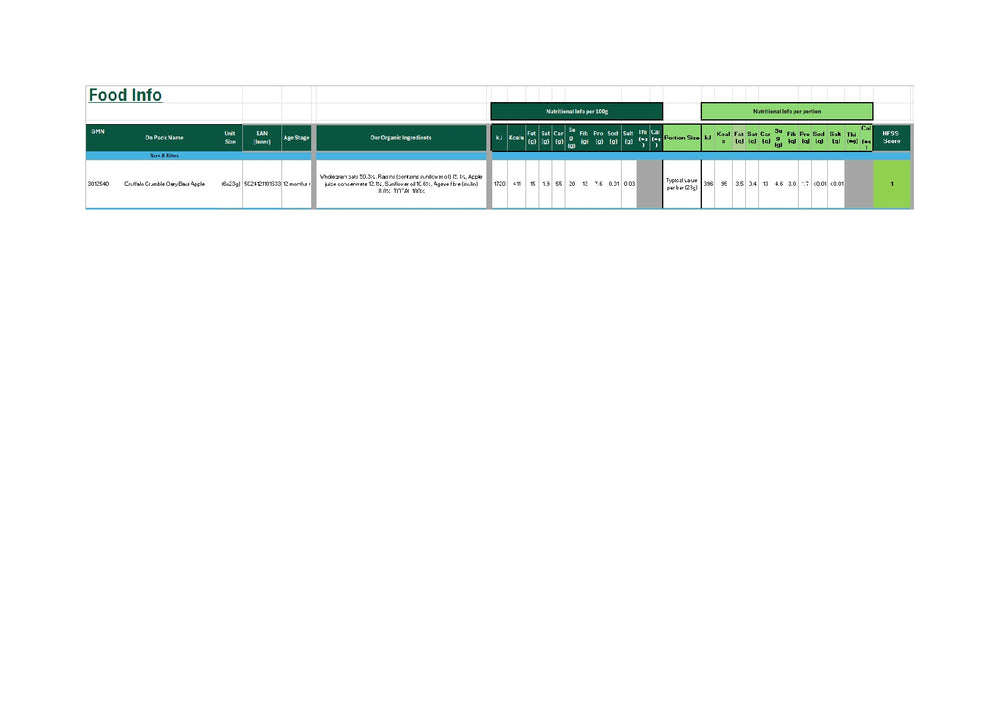The width and height of the screenshot is (1000, 707).
Task: Click the ingredients list cell
Action: click(400, 184)
